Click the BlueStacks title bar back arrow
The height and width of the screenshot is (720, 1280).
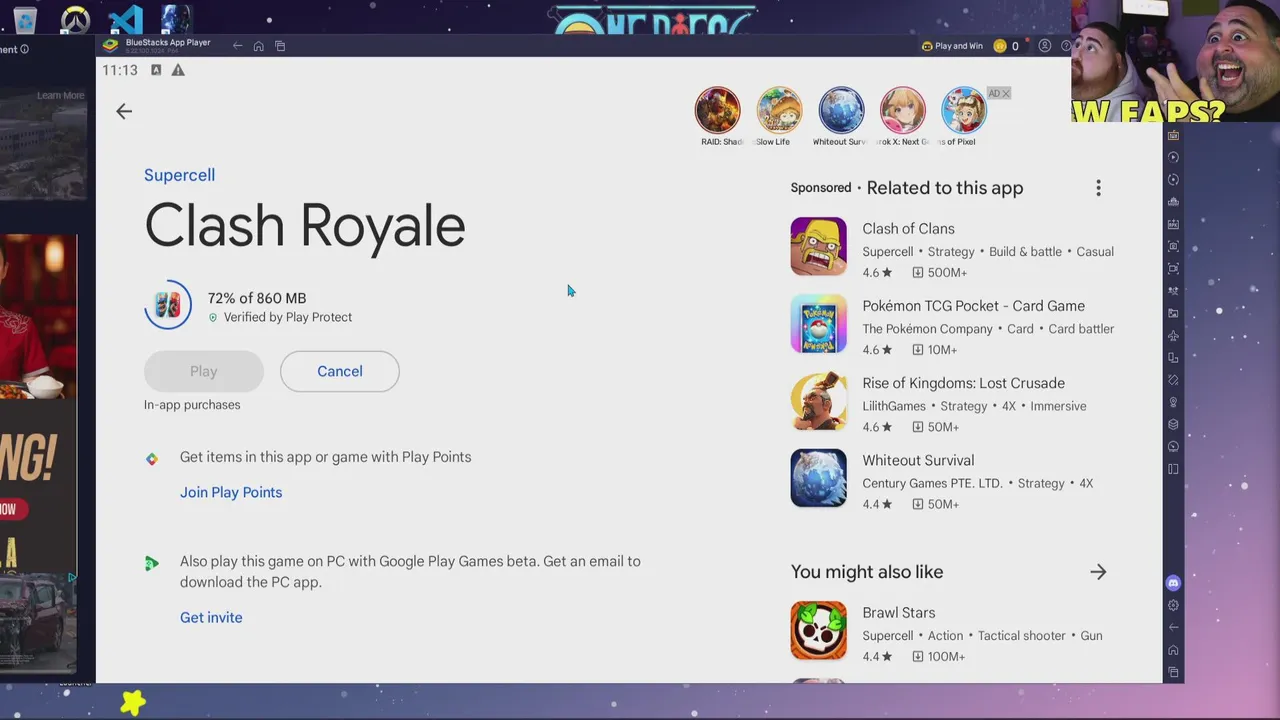(x=237, y=46)
